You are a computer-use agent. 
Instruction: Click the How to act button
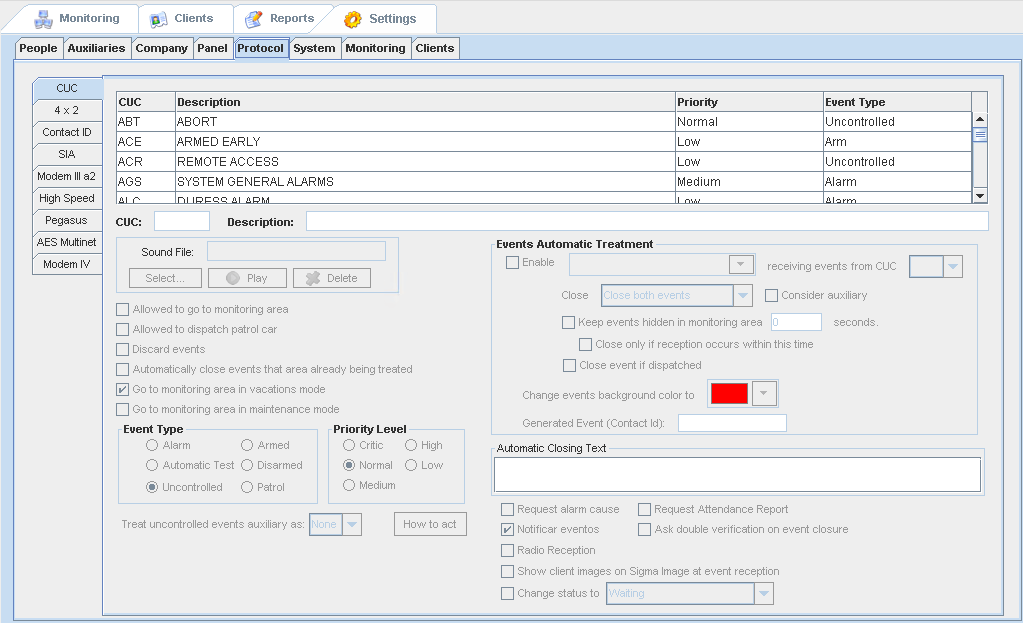(x=430, y=524)
